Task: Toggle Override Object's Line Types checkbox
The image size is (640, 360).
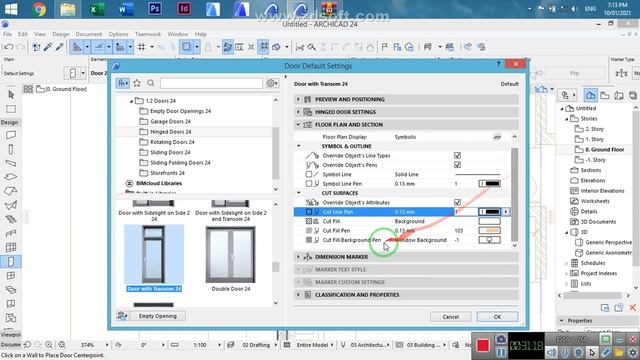Action: [457, 156]
